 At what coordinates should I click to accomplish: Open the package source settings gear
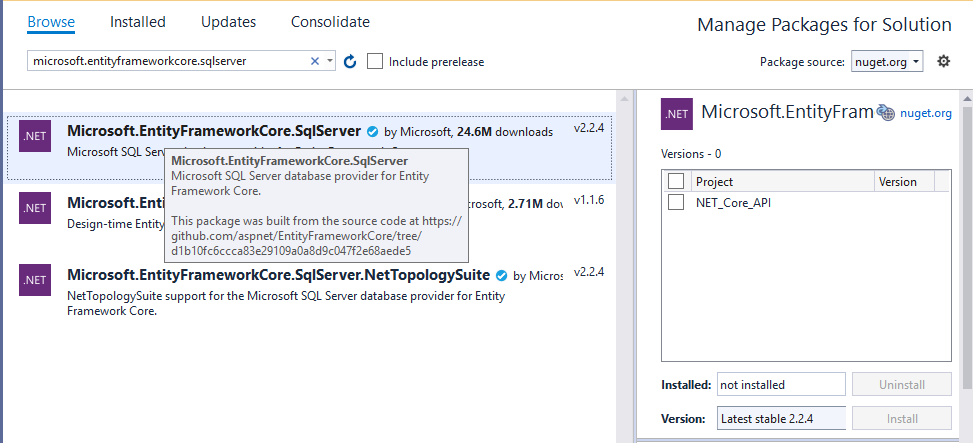[943, 62]
